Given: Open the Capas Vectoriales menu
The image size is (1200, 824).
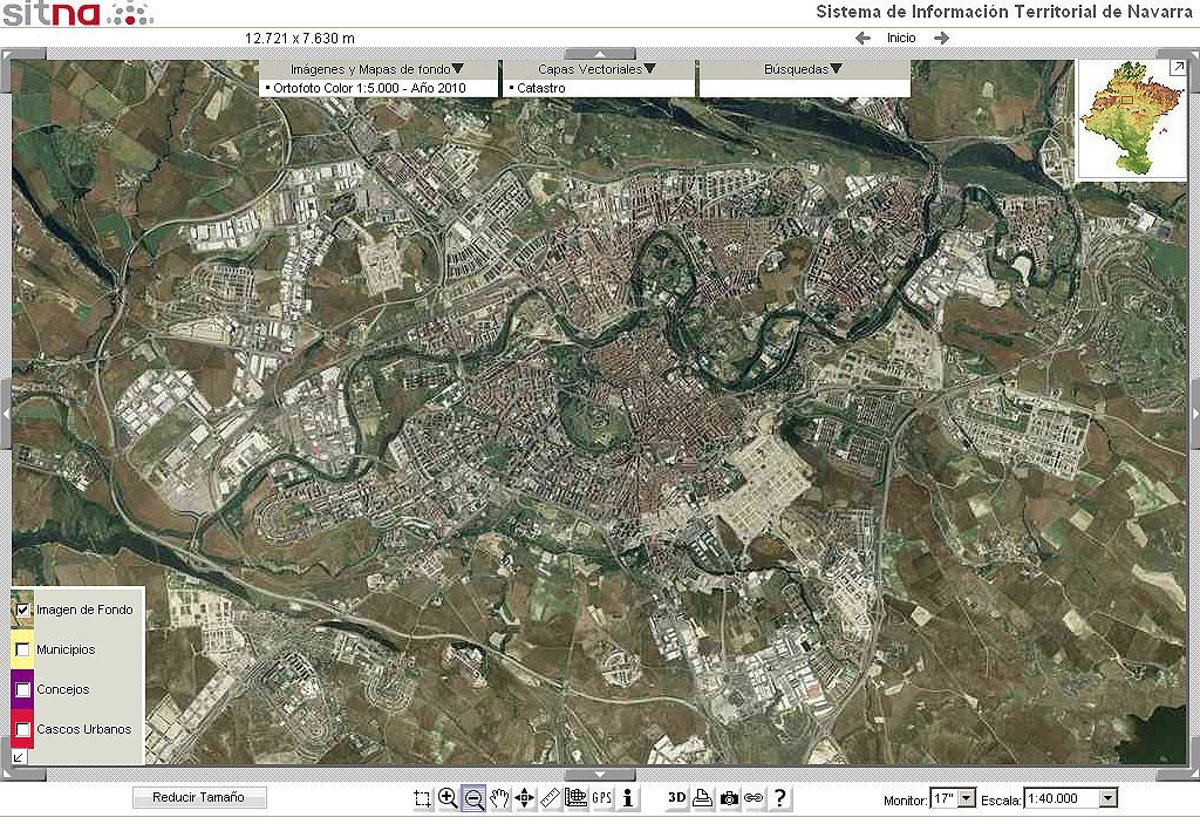Looking at the screenshot, I should 597,69.
